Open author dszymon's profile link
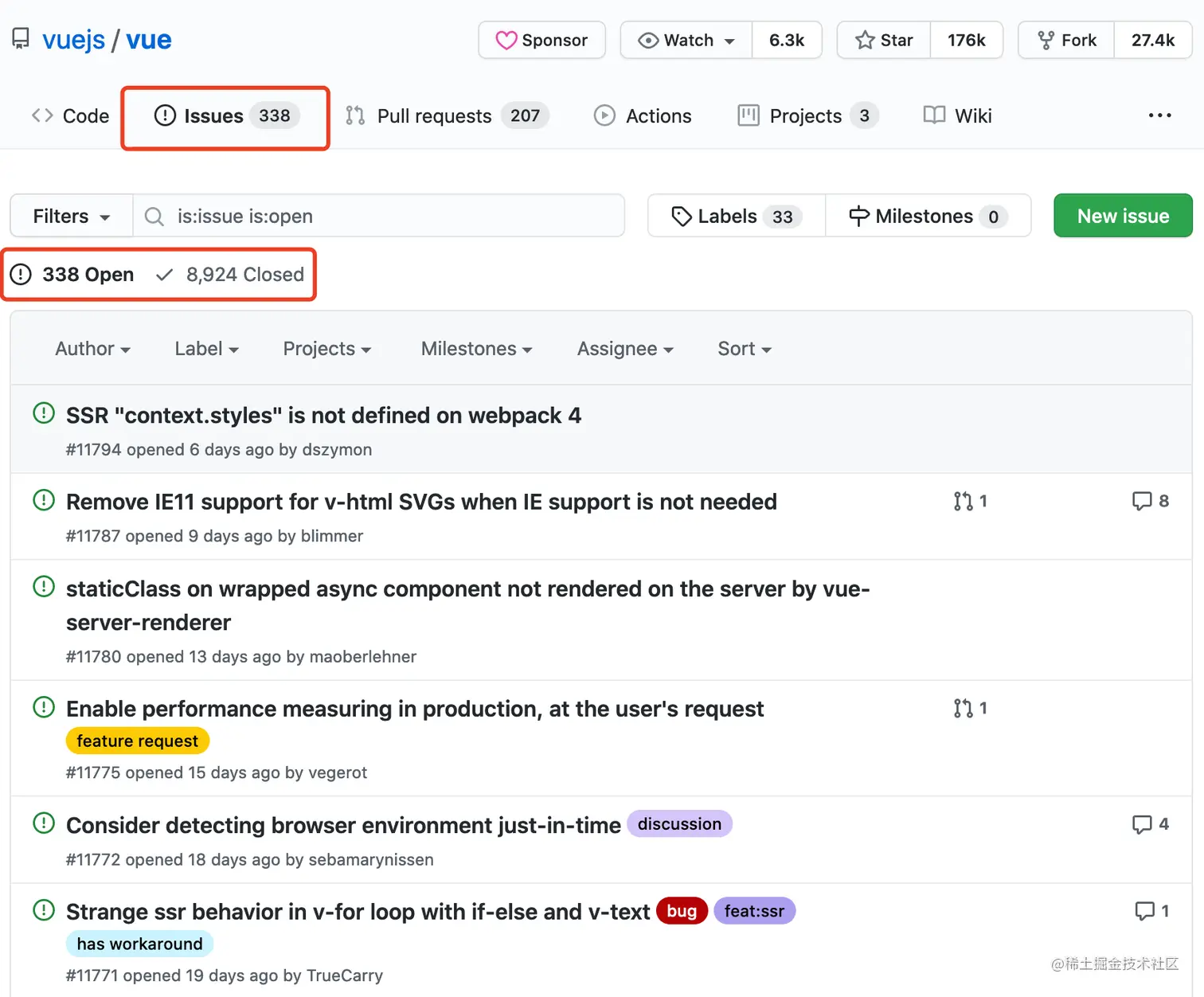The height and width of the screenshot is (997, 1204). (x=337, y=450)
